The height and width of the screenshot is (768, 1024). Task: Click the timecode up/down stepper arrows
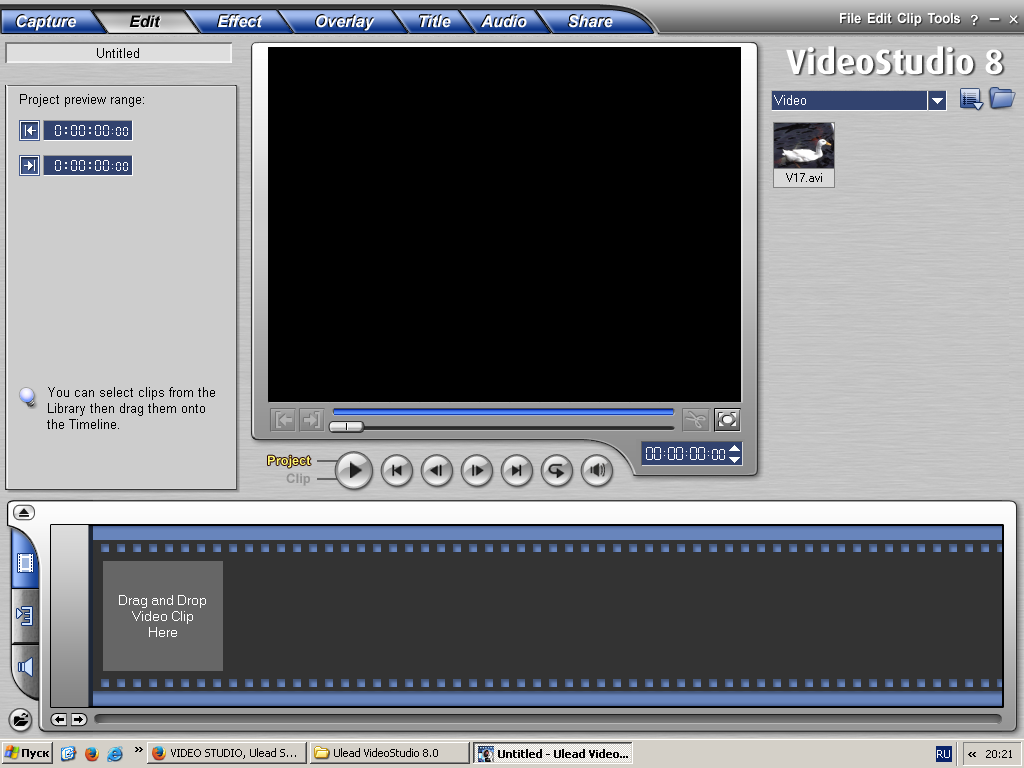click(x=735, y=454)
